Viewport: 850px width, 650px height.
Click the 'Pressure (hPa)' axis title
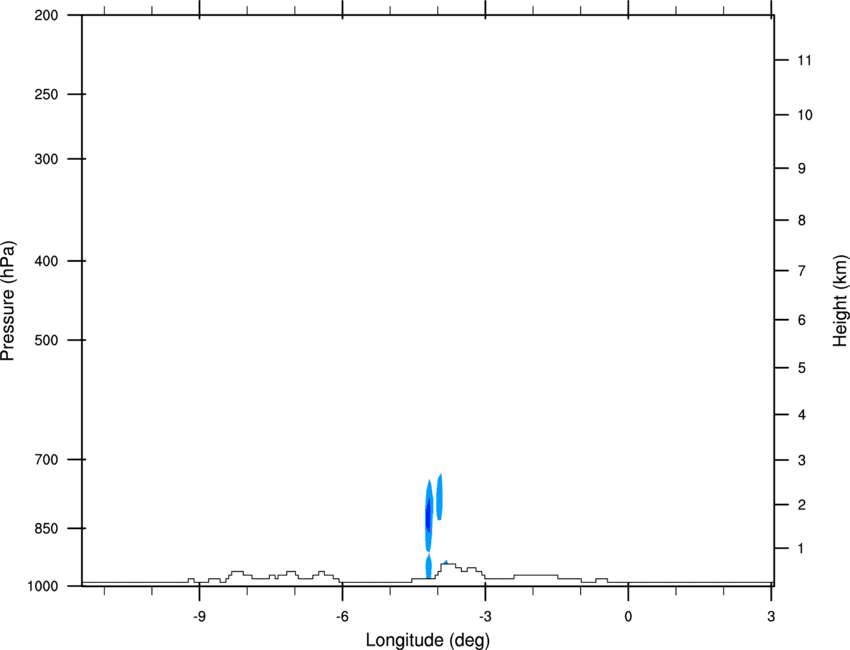pyautogui.click(x=8, y=300)
